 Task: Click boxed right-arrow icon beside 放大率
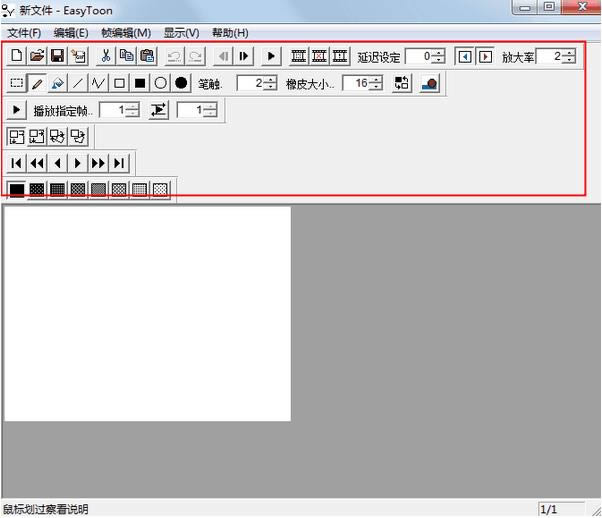click(485, 57)
